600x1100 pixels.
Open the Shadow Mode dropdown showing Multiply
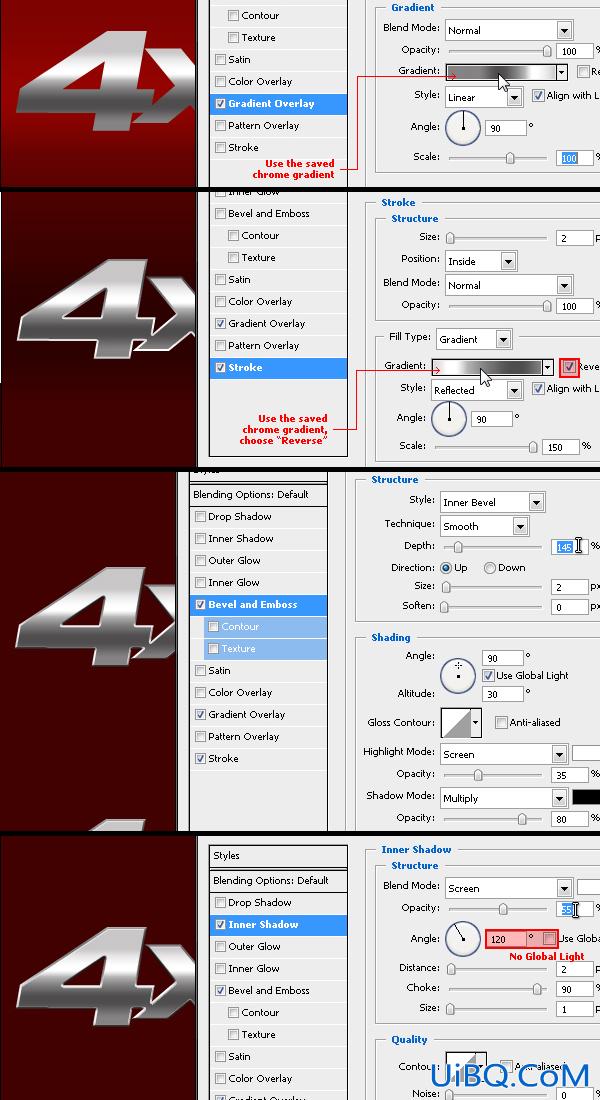coord(504,798)
